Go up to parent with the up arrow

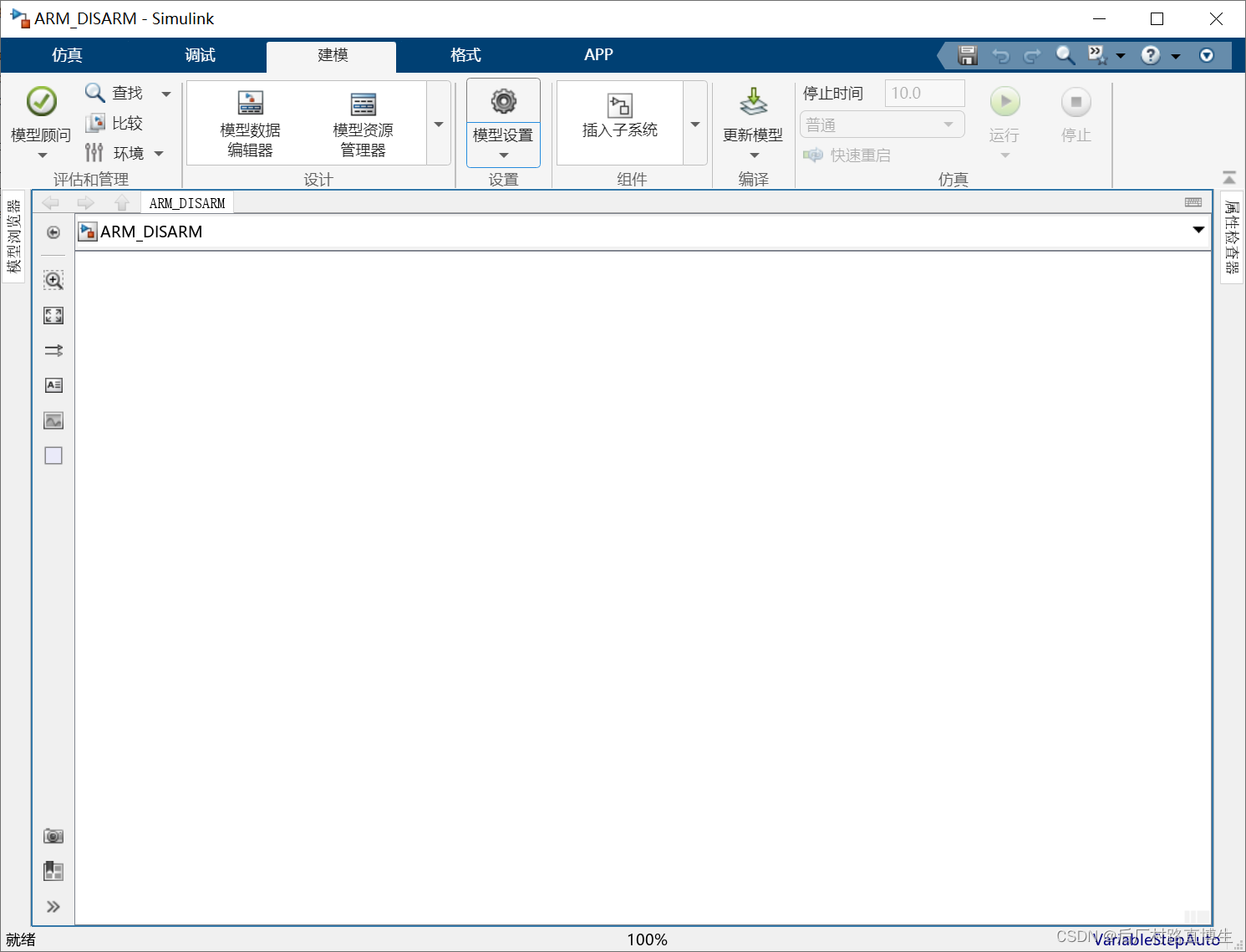click(122, 203)
